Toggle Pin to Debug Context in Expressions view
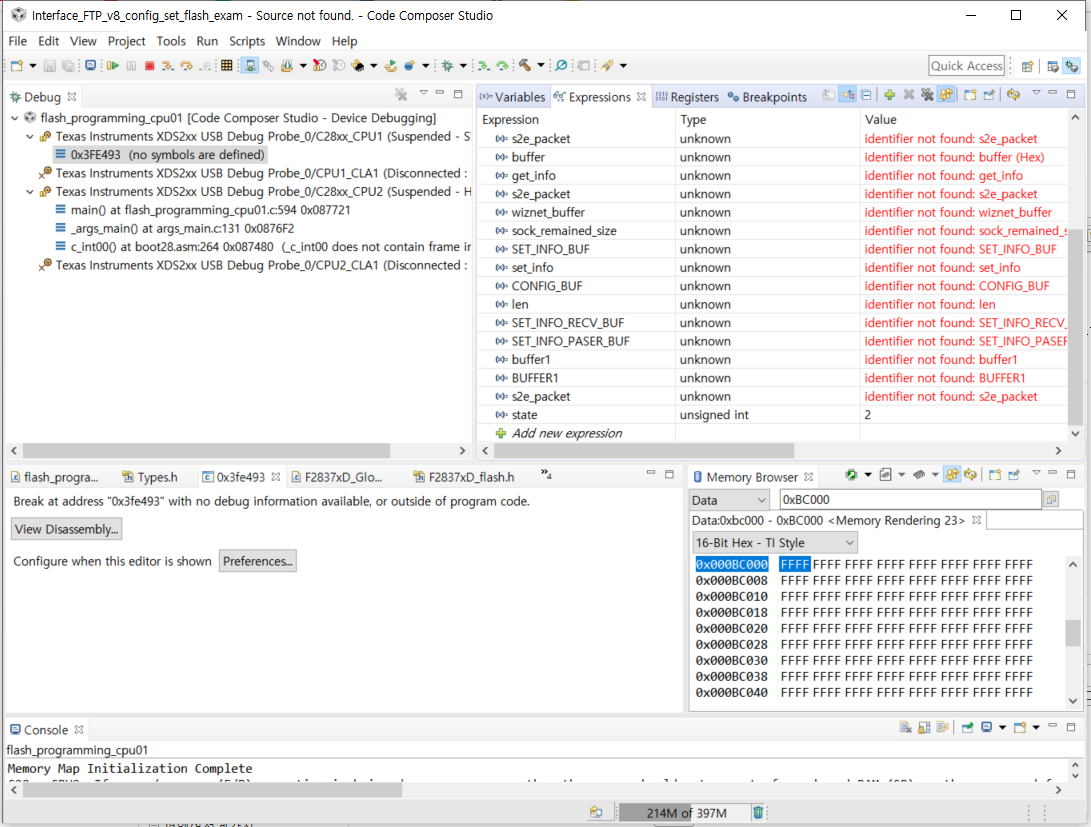Screen dimensions: 1091x827 [x=989, y=95]
